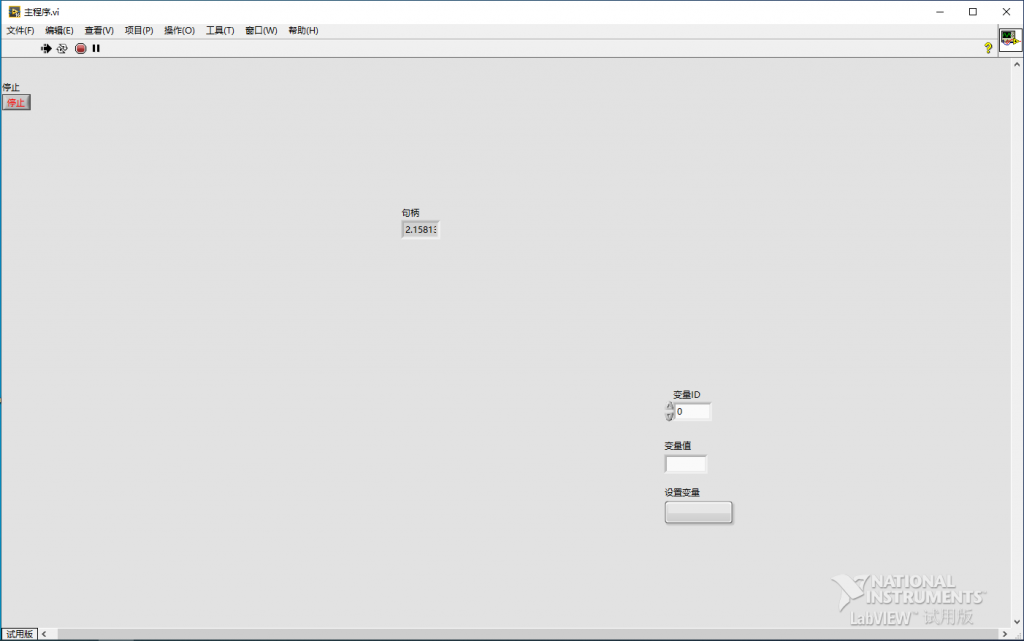Image resolution: width=1024 pixels, height=641 pixels.
Task: Select Run Continuously on the toolbar
Action: [61, 48]
